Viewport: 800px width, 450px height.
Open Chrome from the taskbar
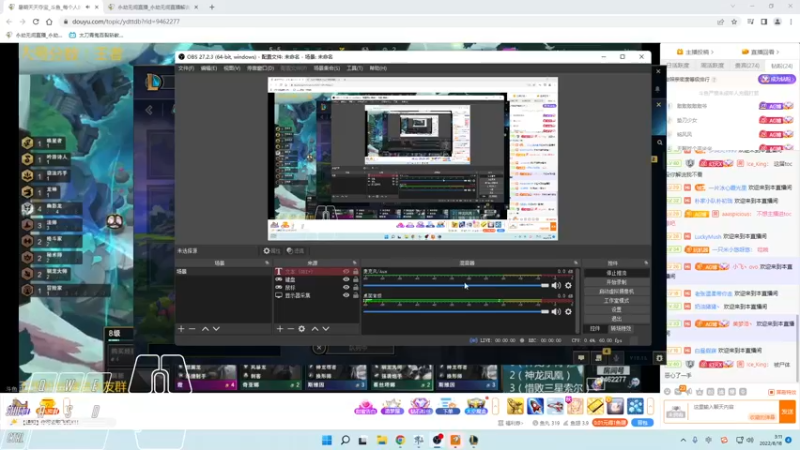click(x=400, y=440)
